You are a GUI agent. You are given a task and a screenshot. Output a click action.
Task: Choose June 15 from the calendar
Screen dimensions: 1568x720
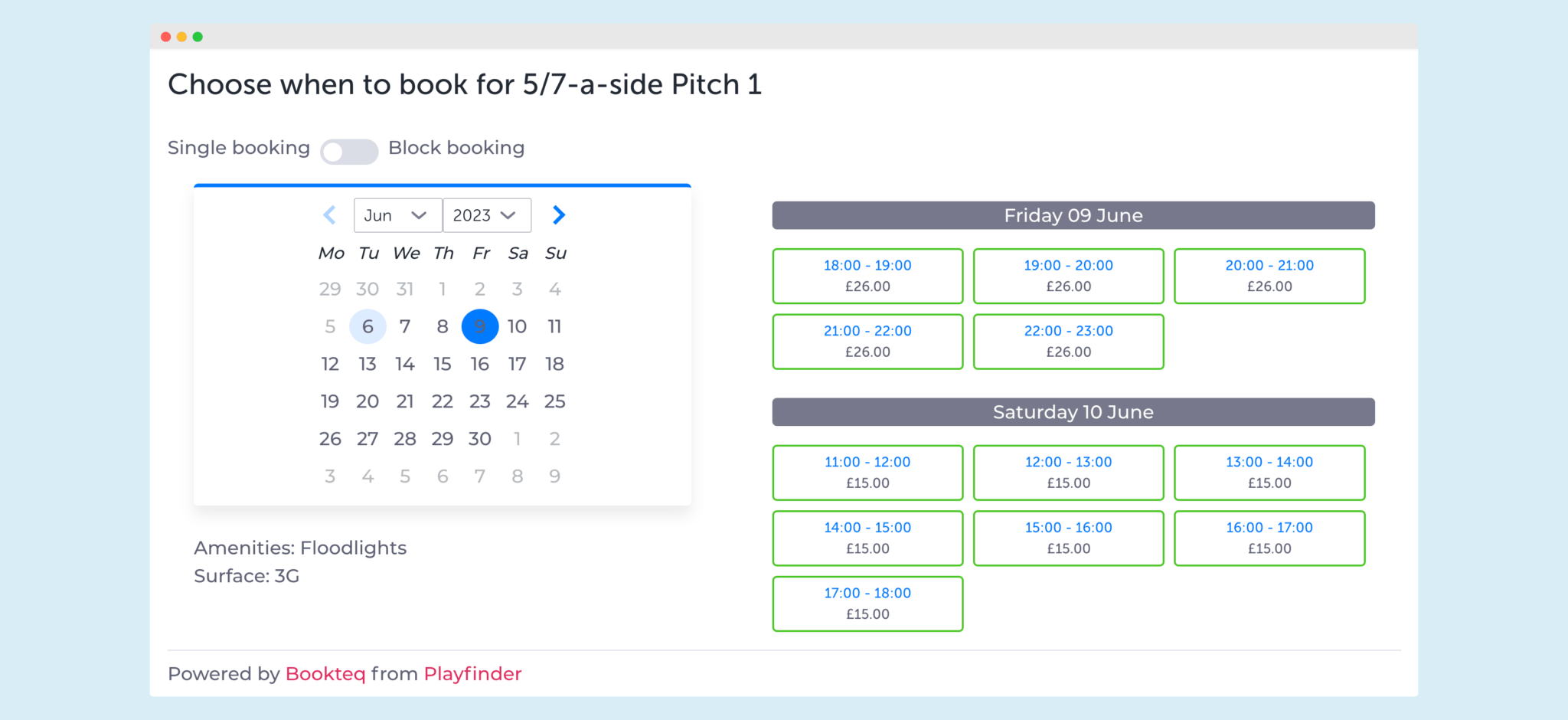[x=443, y=364]
